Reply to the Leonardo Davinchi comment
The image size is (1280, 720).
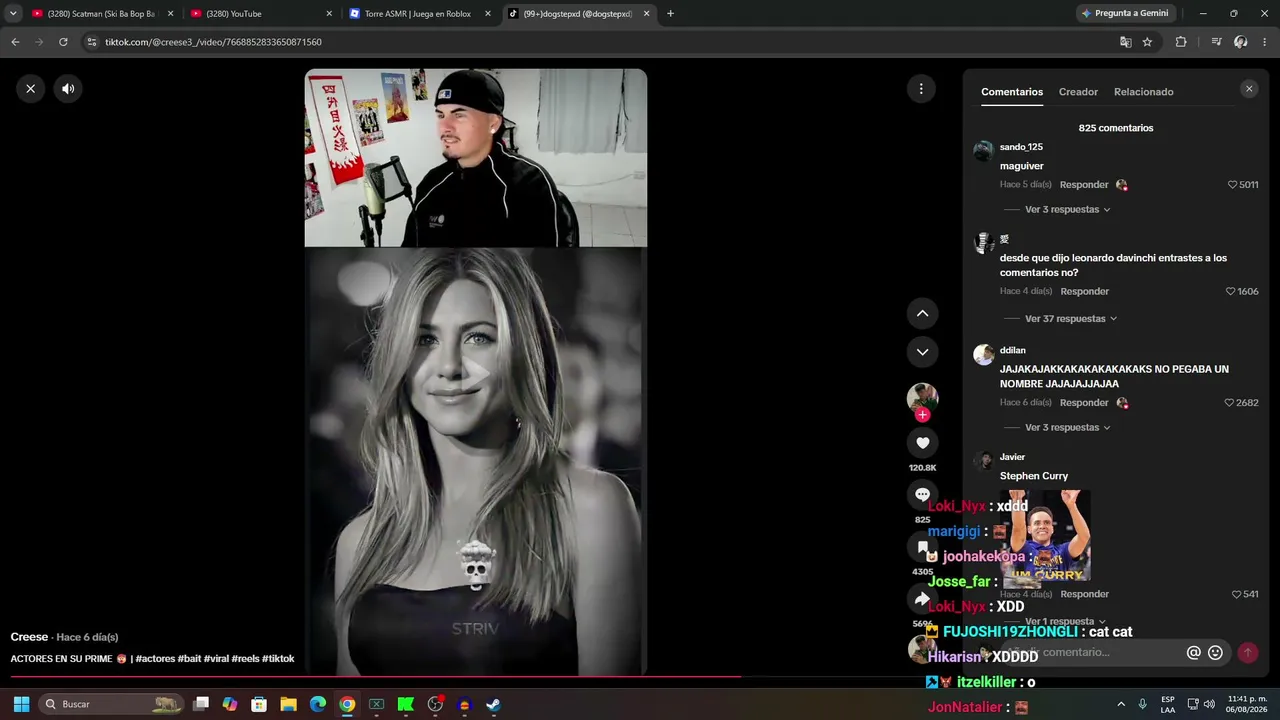click(x=1084, y=292)
